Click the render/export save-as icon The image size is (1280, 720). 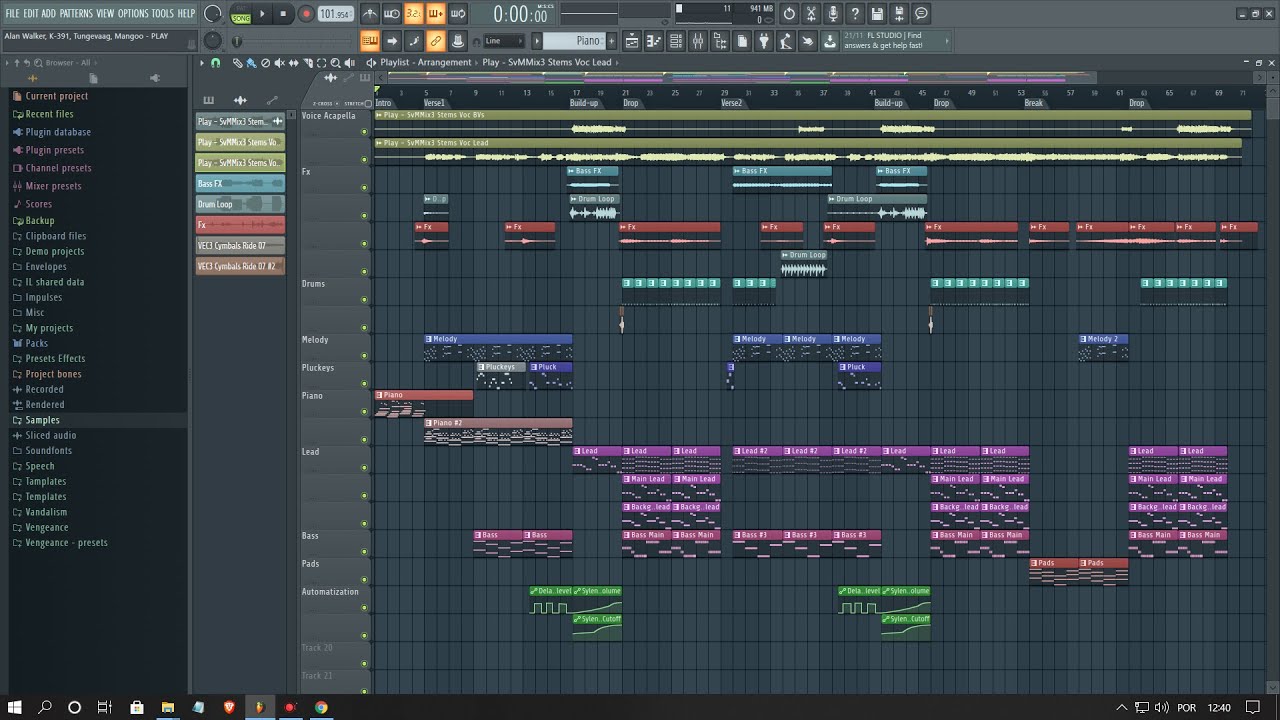[x=899, y=14]
